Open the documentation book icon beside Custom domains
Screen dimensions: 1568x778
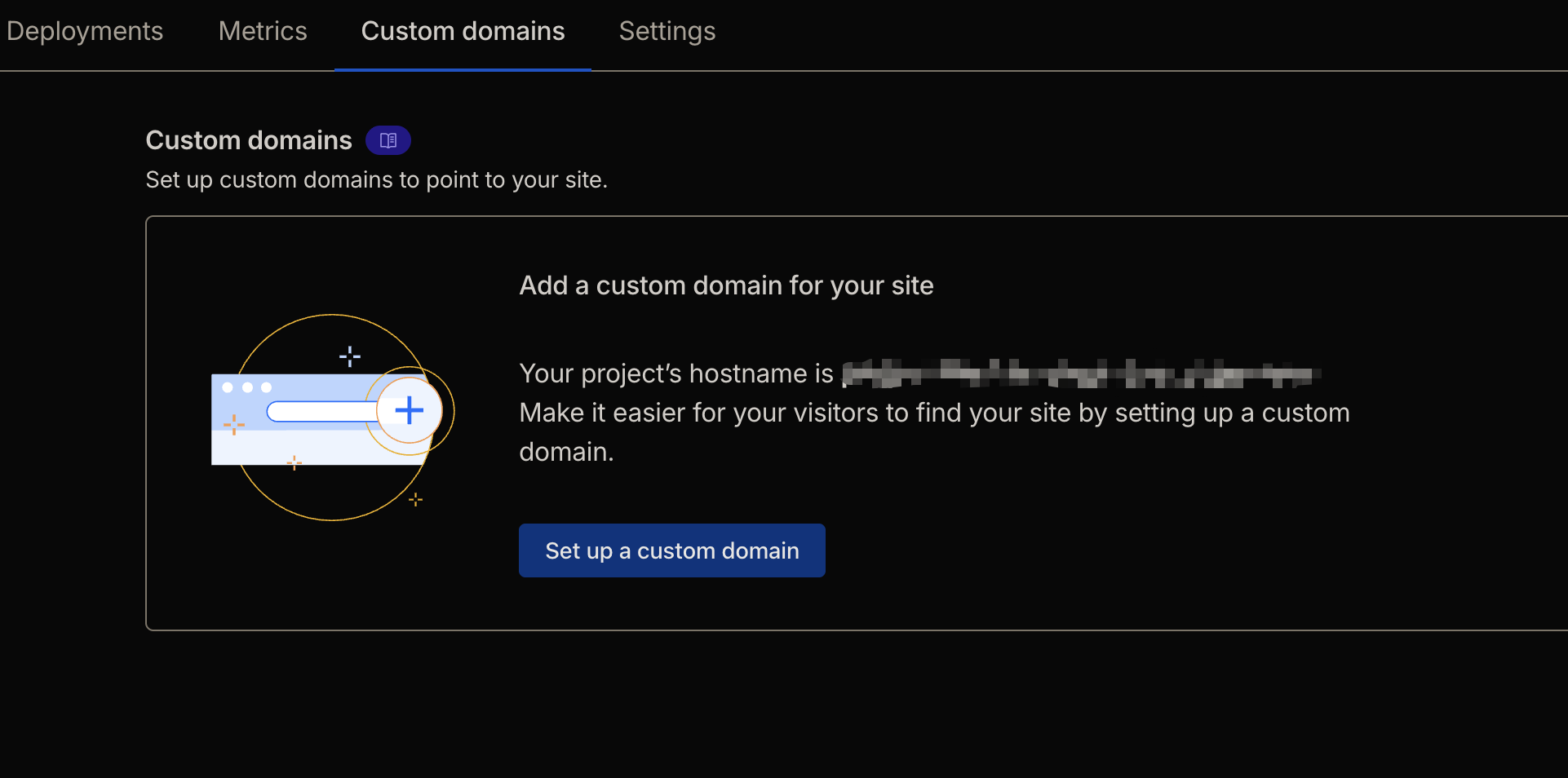[x=388, y=140]
